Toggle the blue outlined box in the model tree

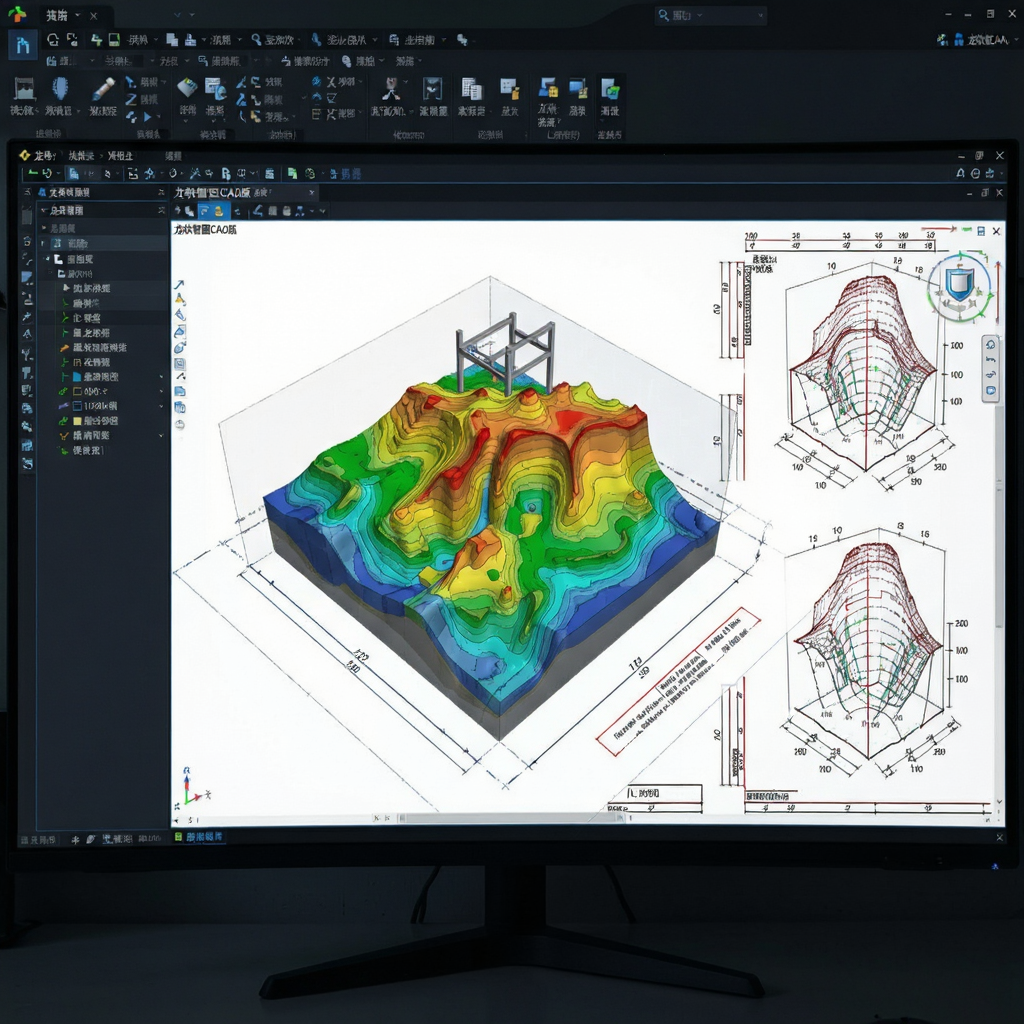[x=77, y=406]
